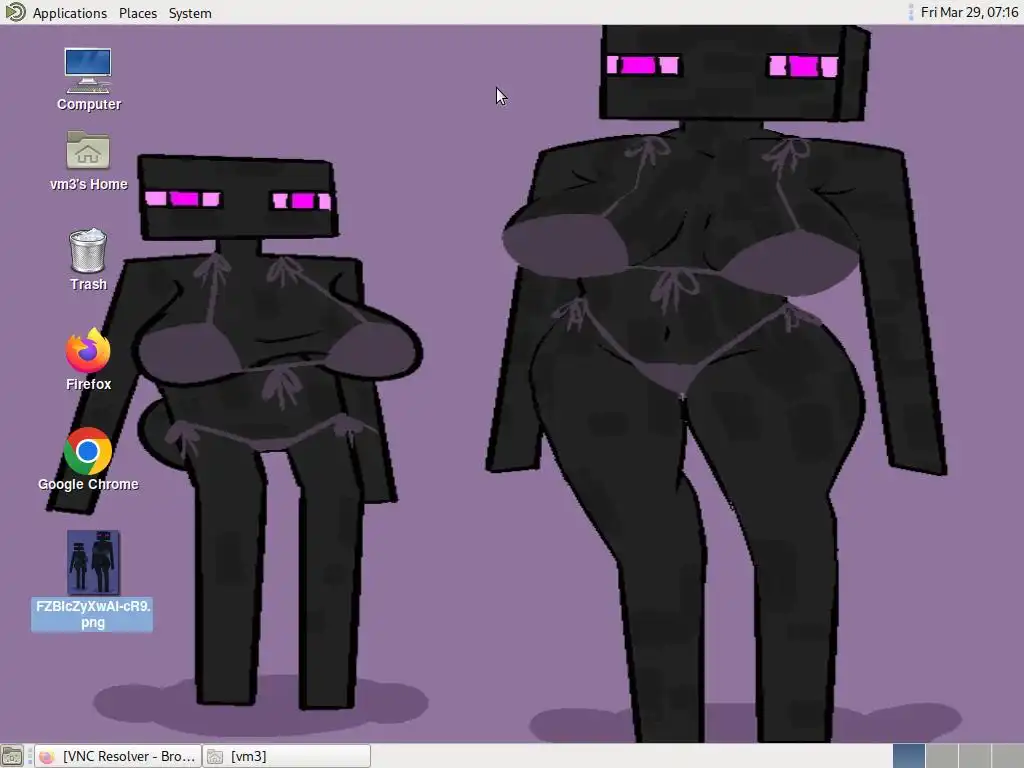The image size is (1024, 768).
Task: Select the second workspace in the switcher
Action: pyautogui.click(x=942, y=756)
